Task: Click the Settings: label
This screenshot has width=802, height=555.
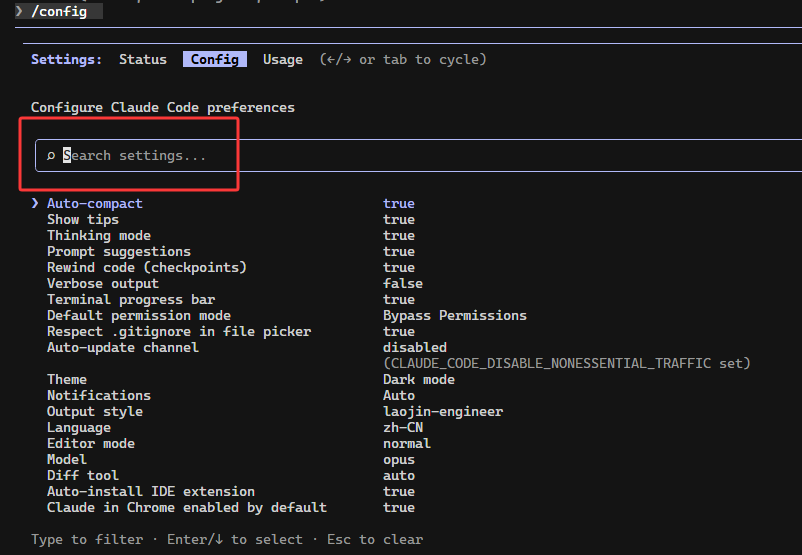Action: pos(66,59)
